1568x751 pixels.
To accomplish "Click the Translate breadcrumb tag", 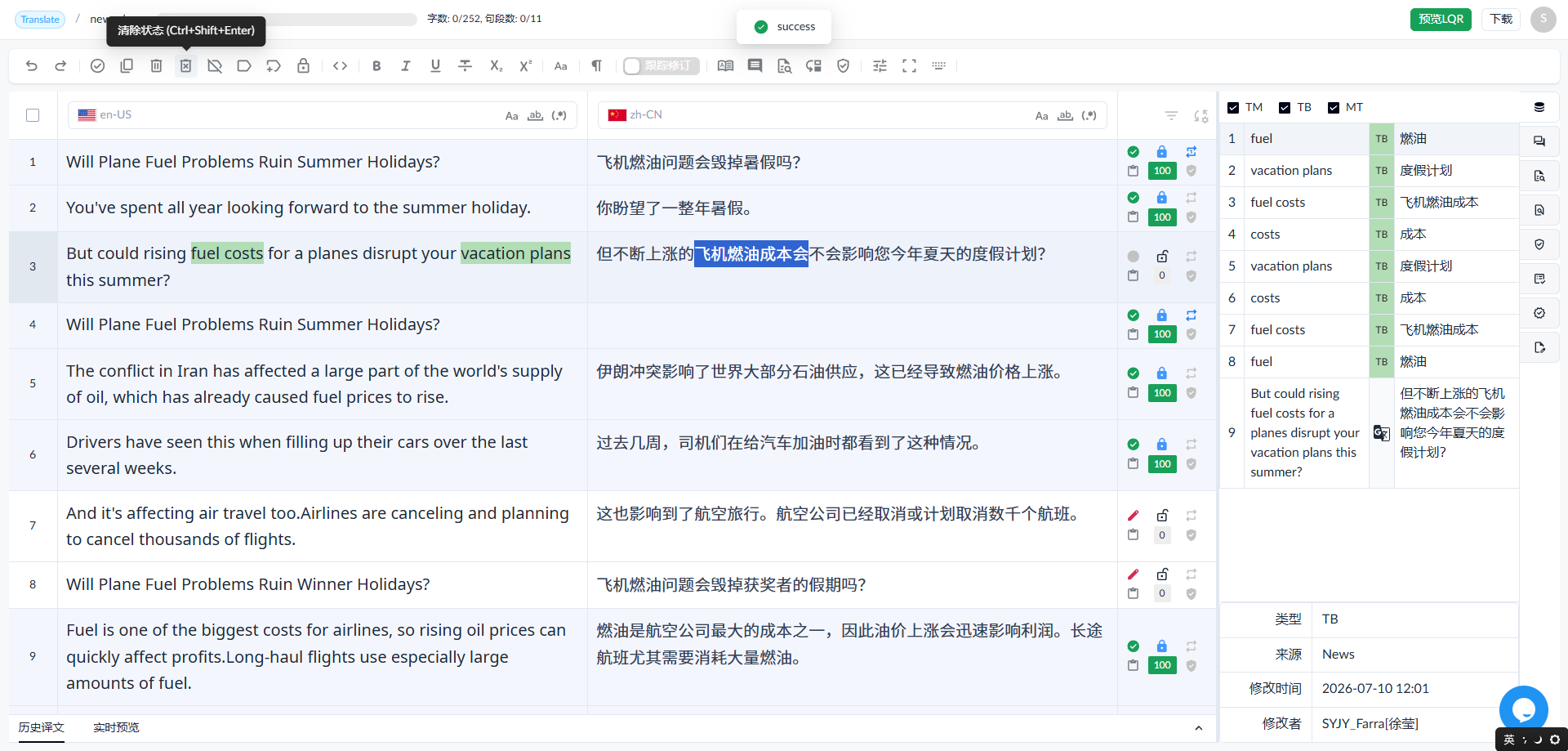I will tap(40, 19).
